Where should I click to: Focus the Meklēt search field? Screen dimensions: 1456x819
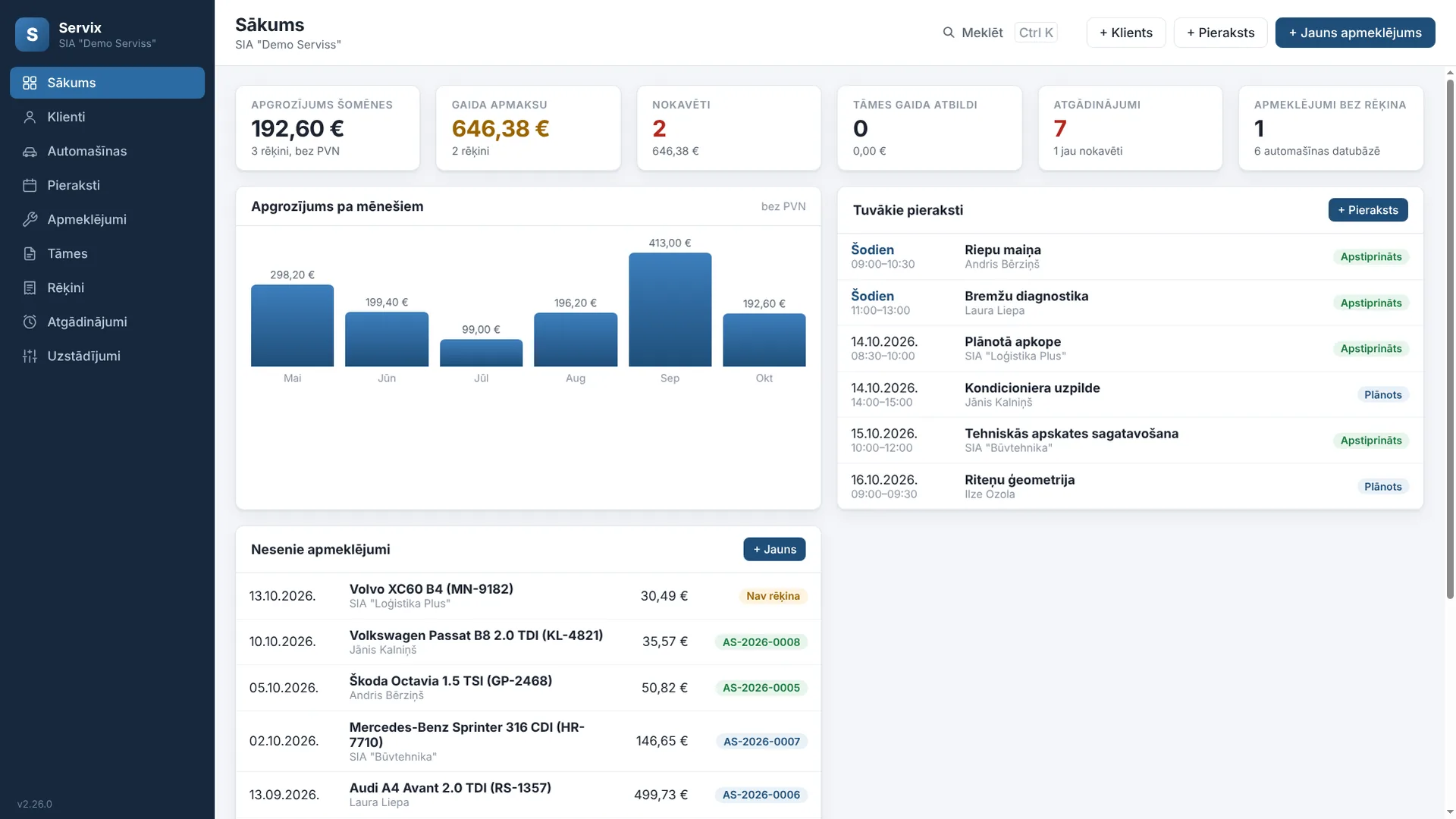click(999, 33)
